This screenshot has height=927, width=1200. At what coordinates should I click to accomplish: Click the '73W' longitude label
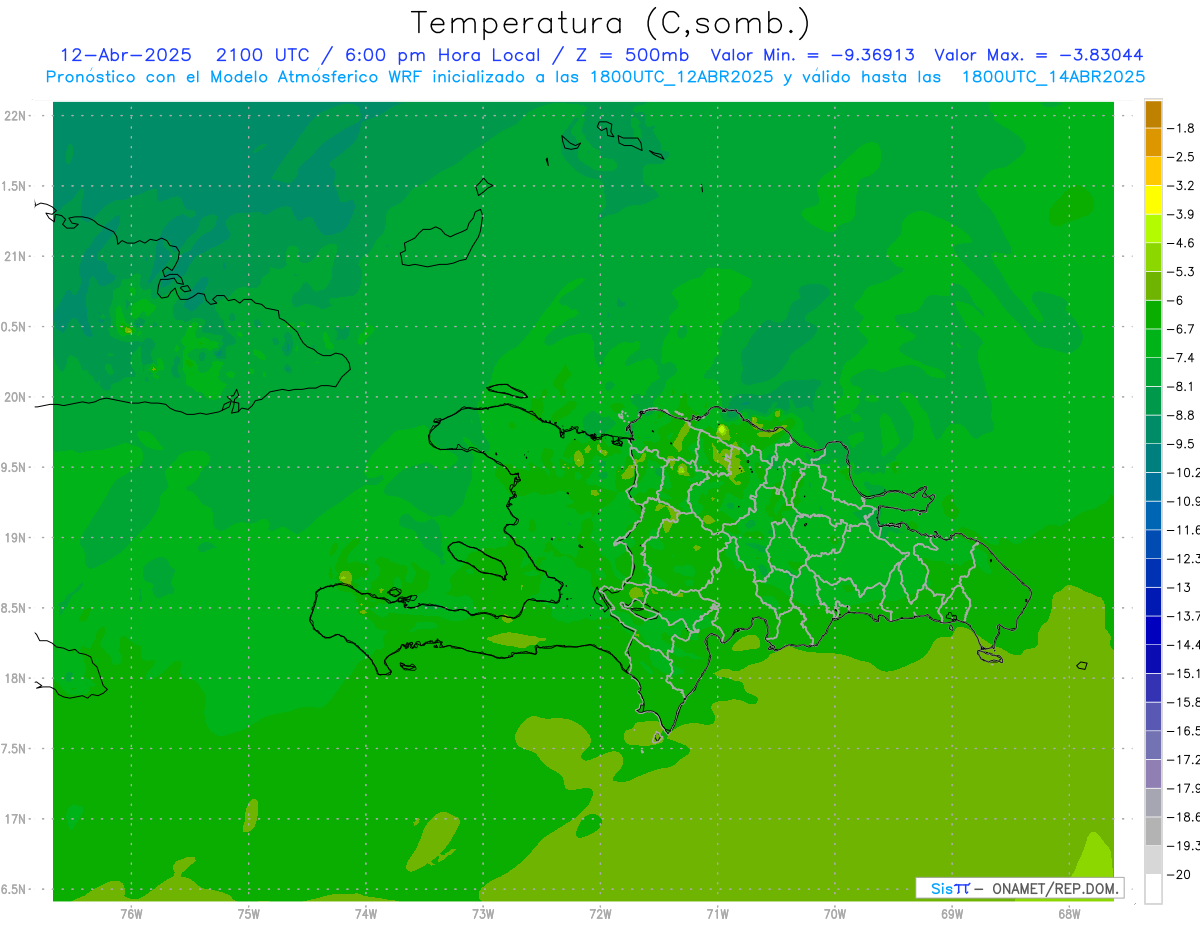pyautogui.click(x=483, y=913)
